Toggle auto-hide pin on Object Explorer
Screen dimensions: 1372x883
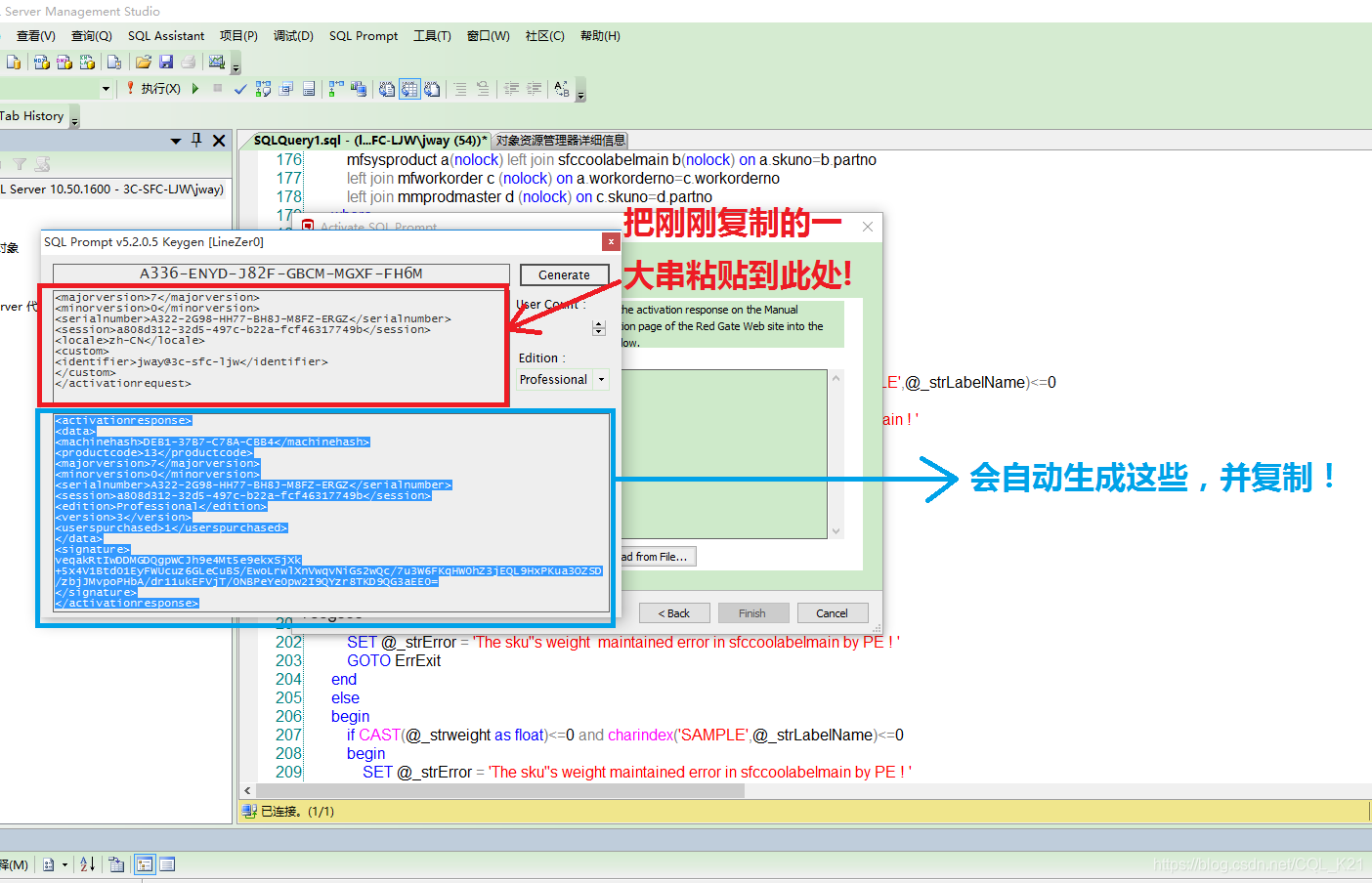pyautogui.click(x=196, y=141)
